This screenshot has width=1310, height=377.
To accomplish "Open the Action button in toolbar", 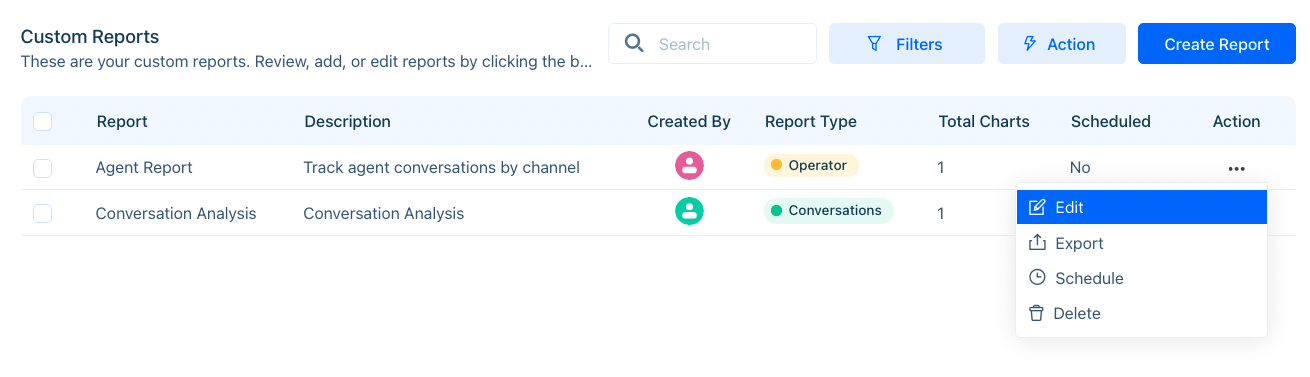I will (x=1061, y=44).
